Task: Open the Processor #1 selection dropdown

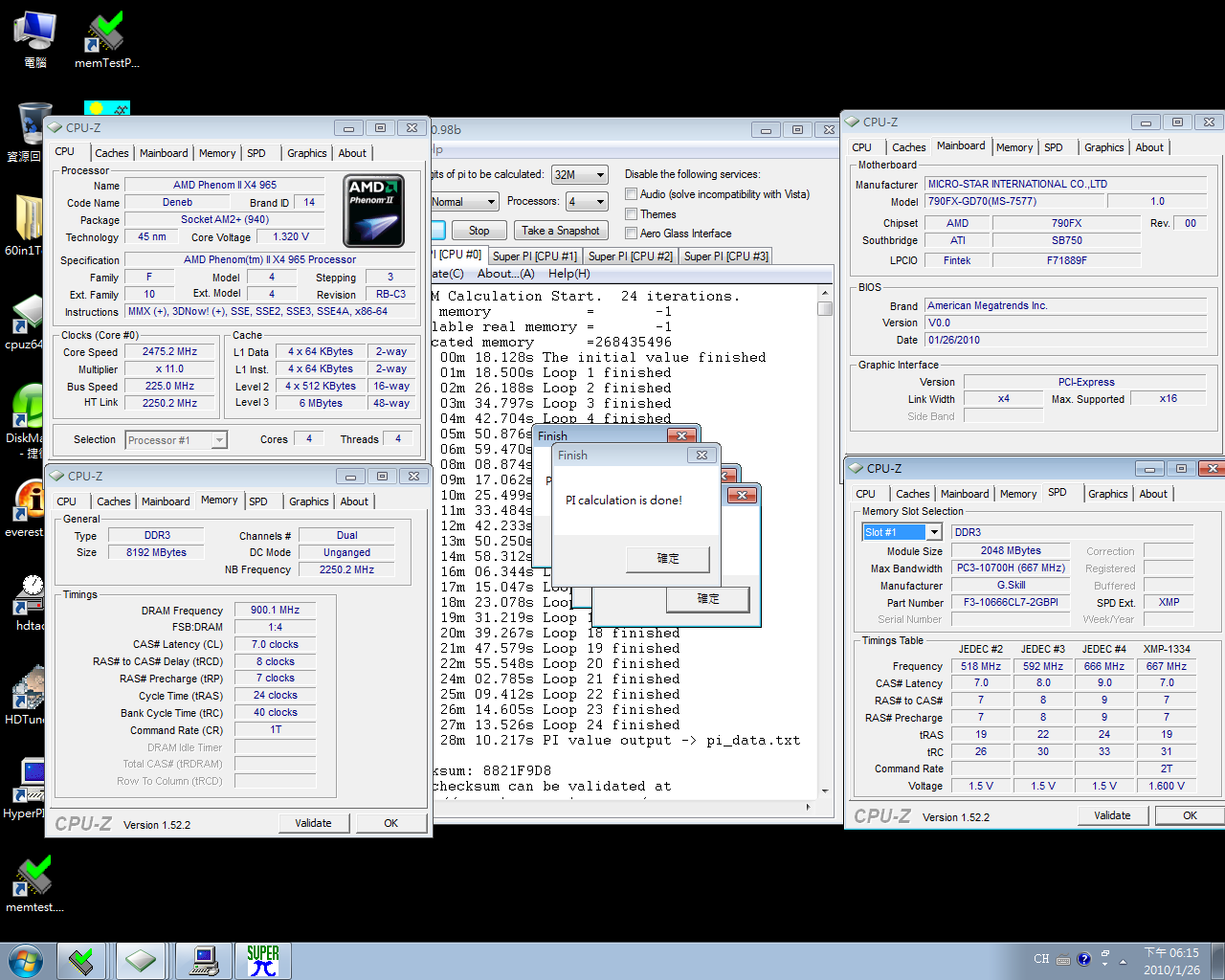Action: (x=176, y=440)
